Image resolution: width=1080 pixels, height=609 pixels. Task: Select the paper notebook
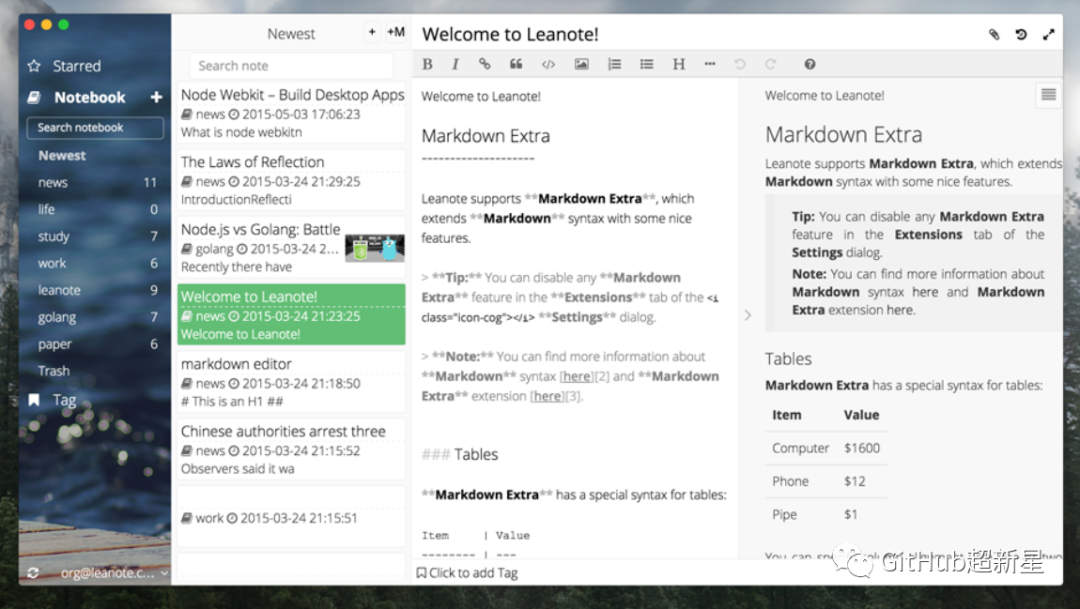95,344
